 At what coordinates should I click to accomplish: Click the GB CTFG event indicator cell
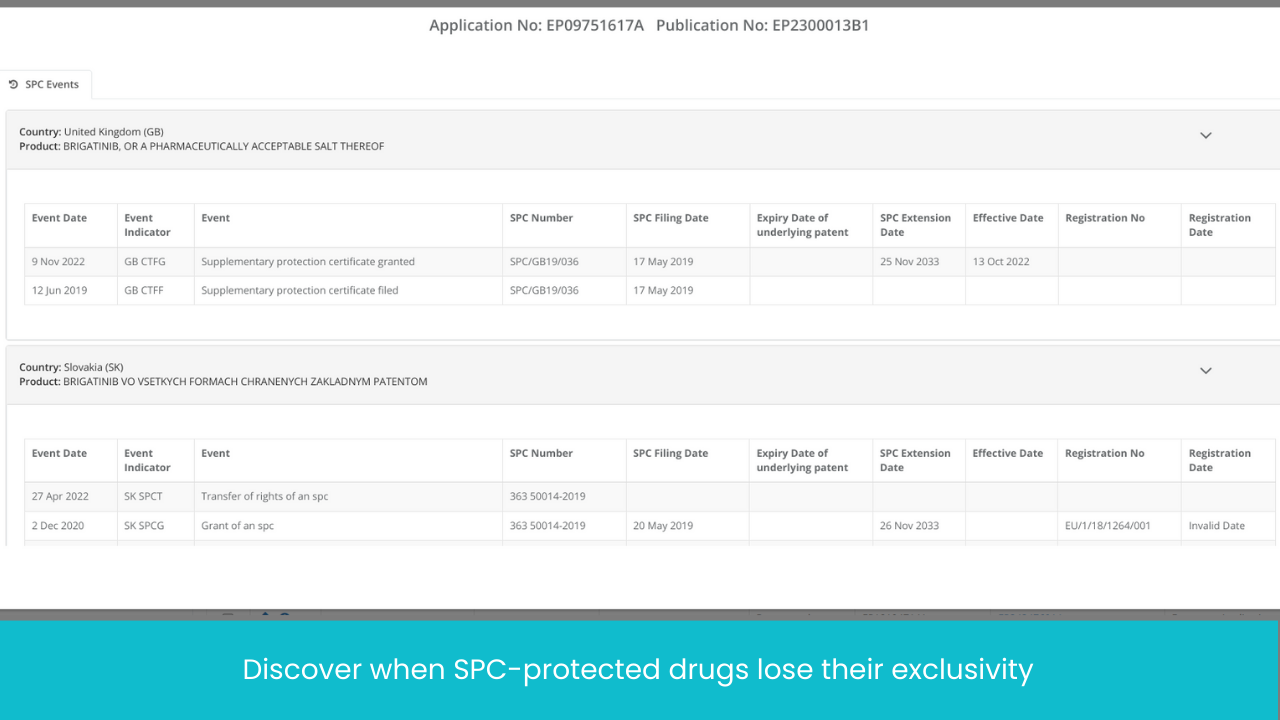[x=144, y=262]
